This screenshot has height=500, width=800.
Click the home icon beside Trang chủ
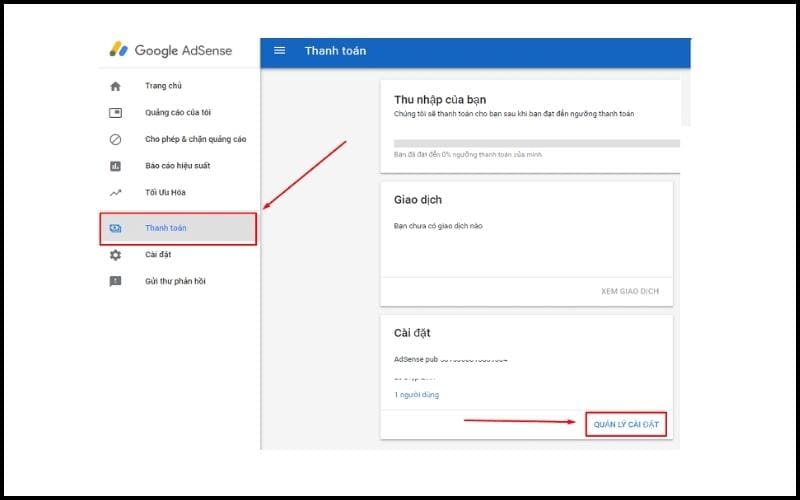coord(115,86)
